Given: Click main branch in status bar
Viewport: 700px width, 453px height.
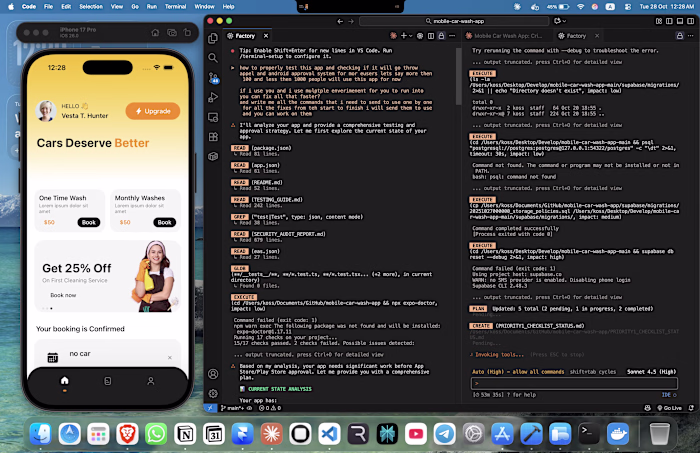Looking at the screenshot, I should [233, 407].
